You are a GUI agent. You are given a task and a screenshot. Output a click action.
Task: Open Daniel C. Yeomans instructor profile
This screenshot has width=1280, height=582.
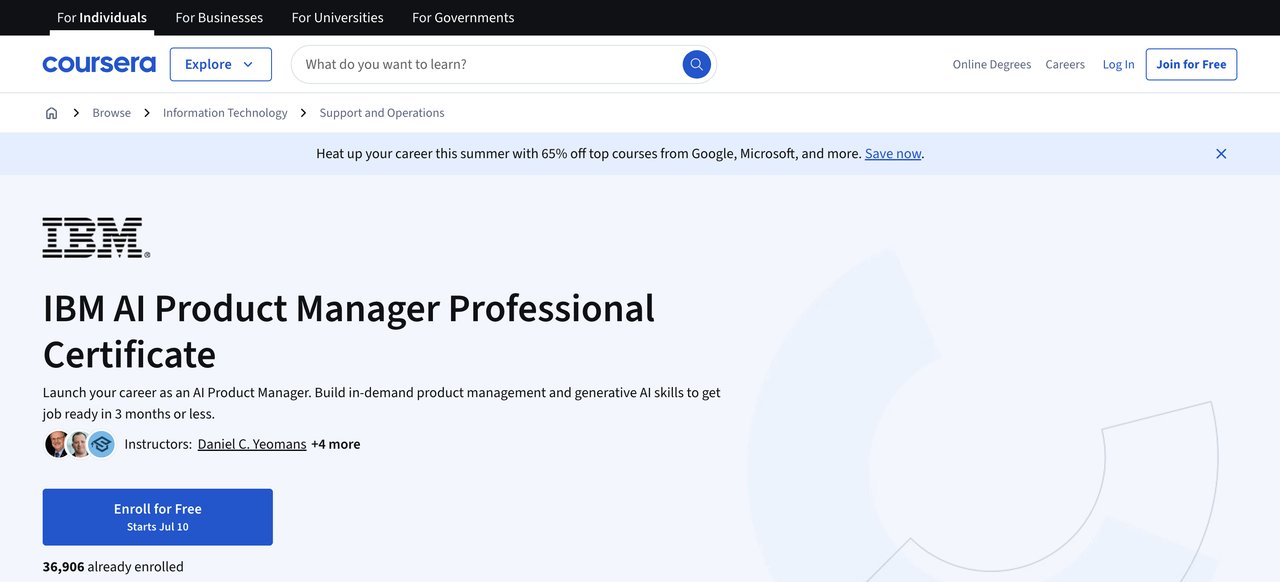(252, 444)
